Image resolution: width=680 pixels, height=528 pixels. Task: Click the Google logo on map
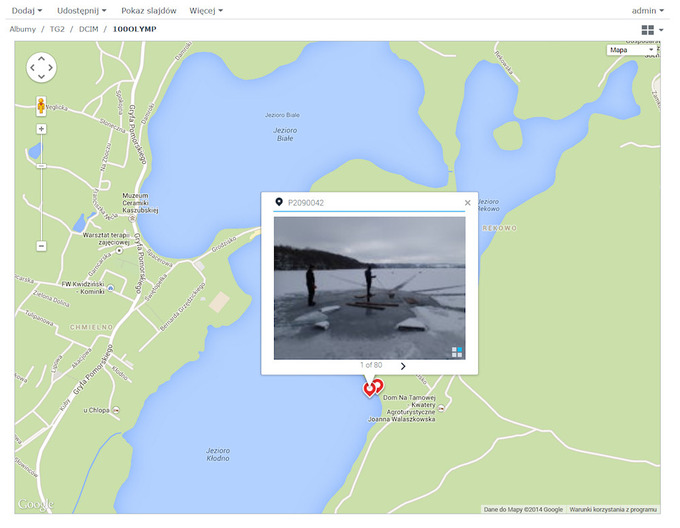[x=36, y=504]
